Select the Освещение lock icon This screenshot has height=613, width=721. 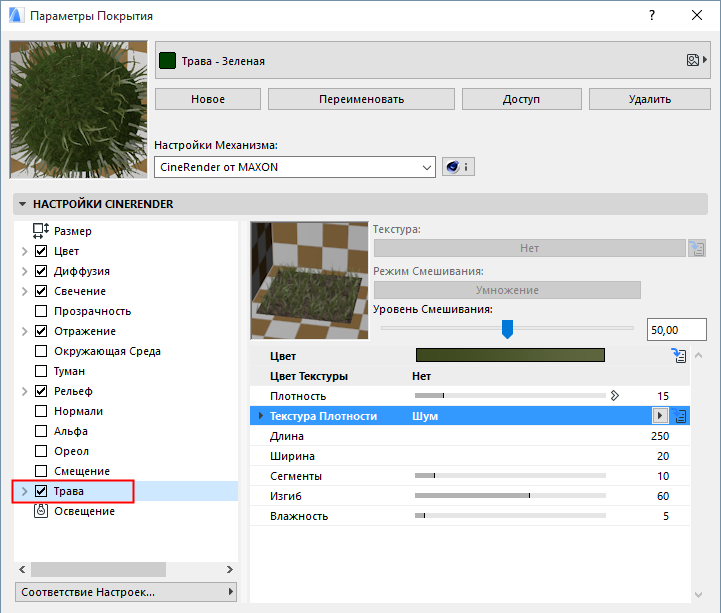click(x=41, y=511)
